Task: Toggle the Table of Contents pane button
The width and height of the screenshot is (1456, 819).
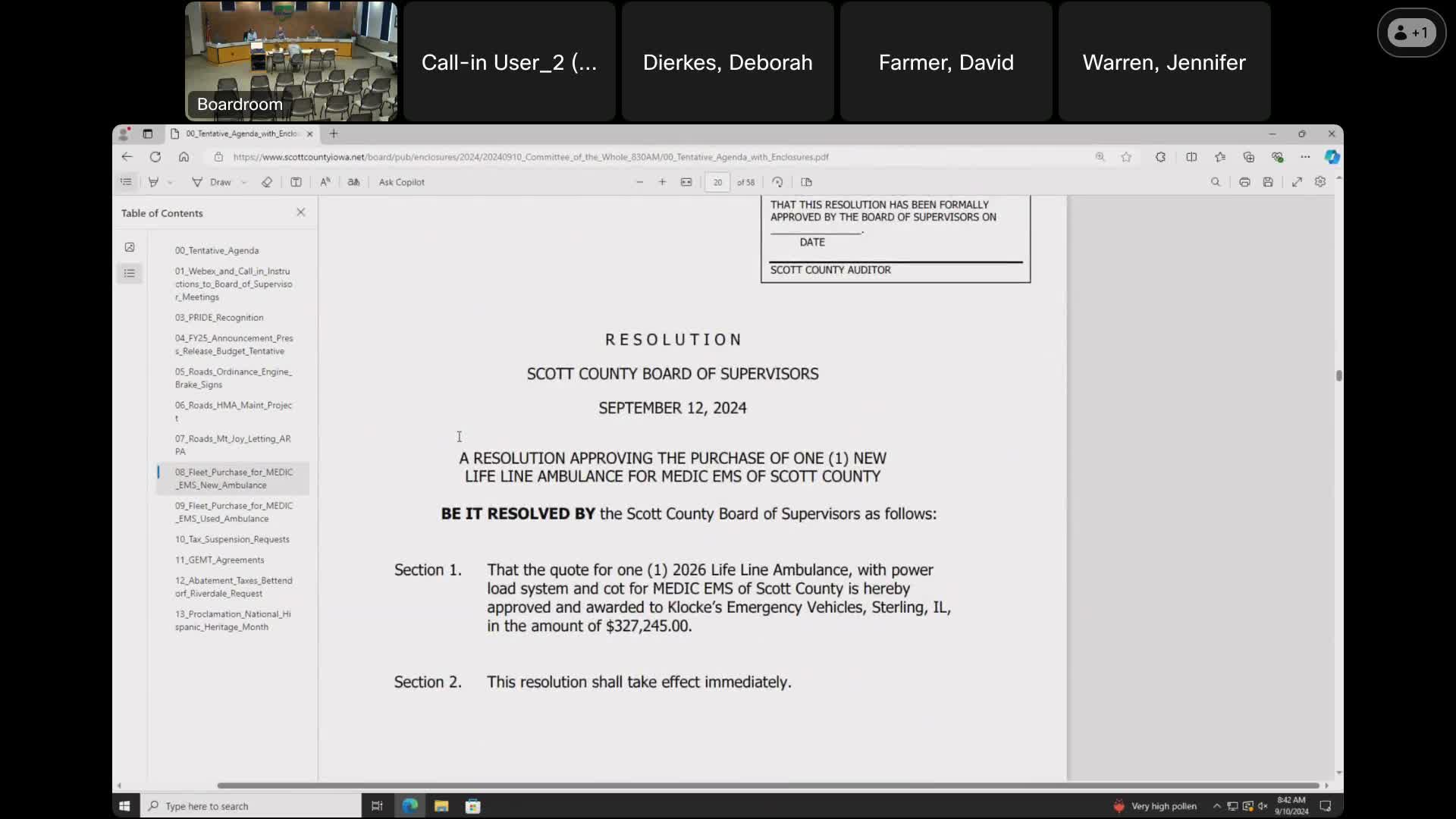Action: (126, 182)
